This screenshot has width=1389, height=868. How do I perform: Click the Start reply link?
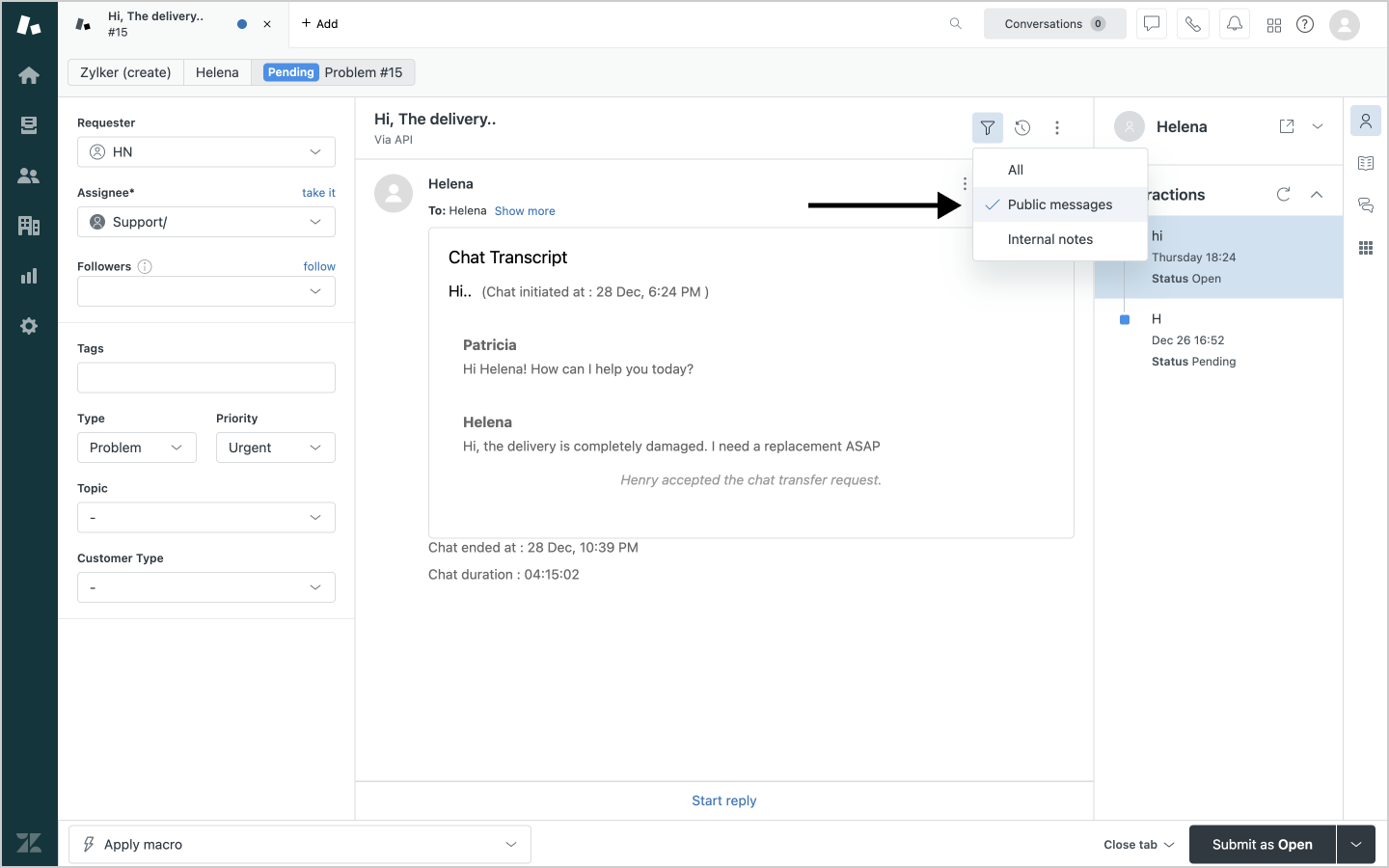tap(723, 800)
